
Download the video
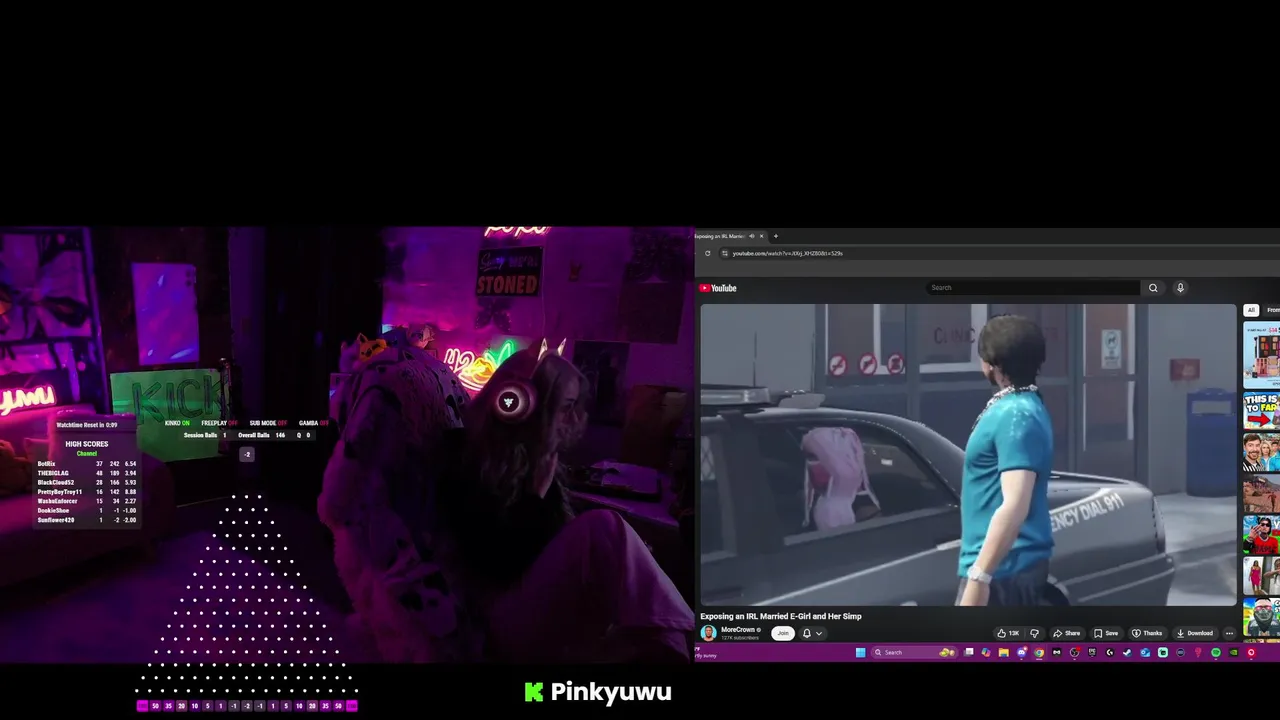1195,633
